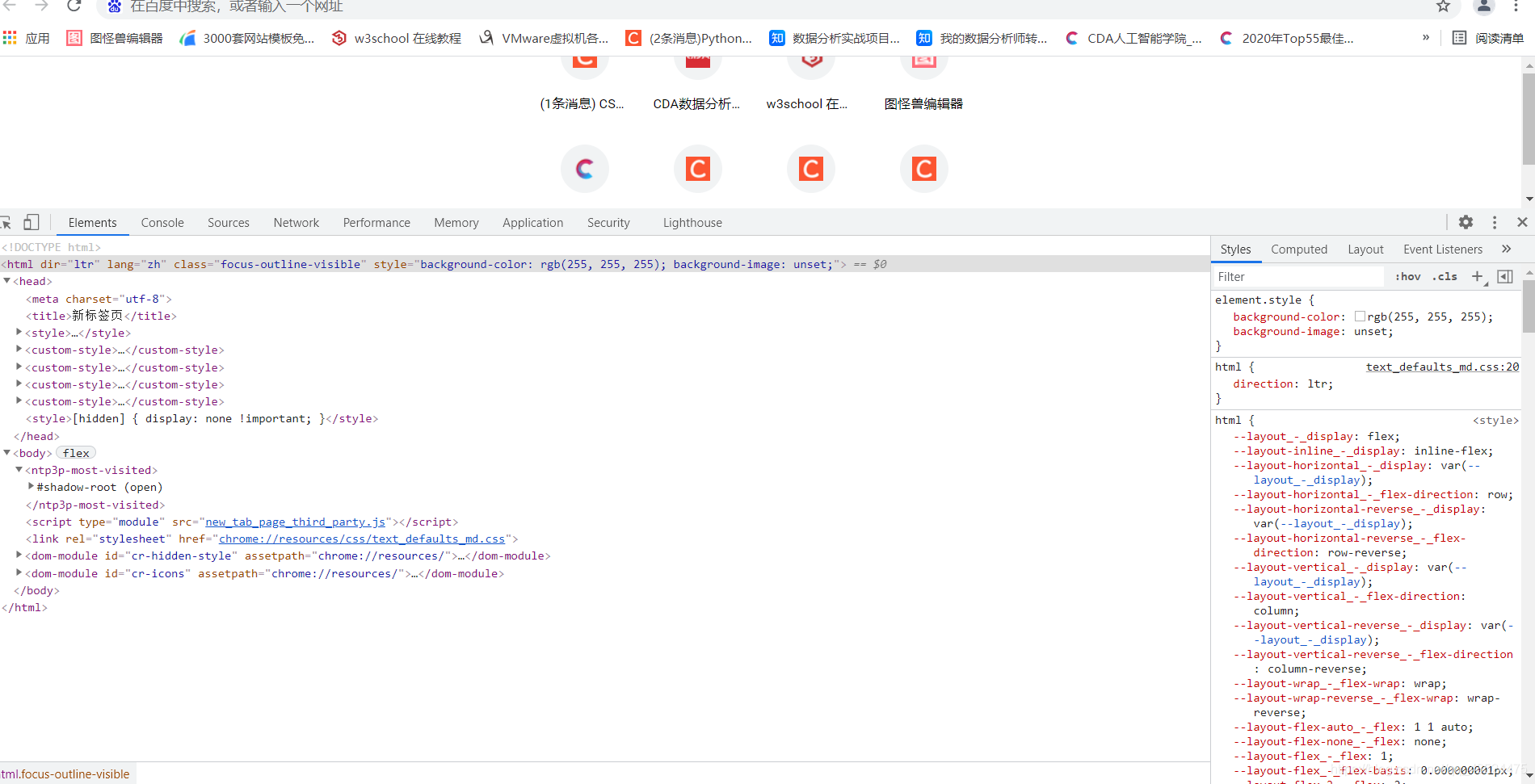This screenshot has height=784, width=1535.
Task: Open 我的数据分析师转 bookmark
Action: [x=982, y=38]
